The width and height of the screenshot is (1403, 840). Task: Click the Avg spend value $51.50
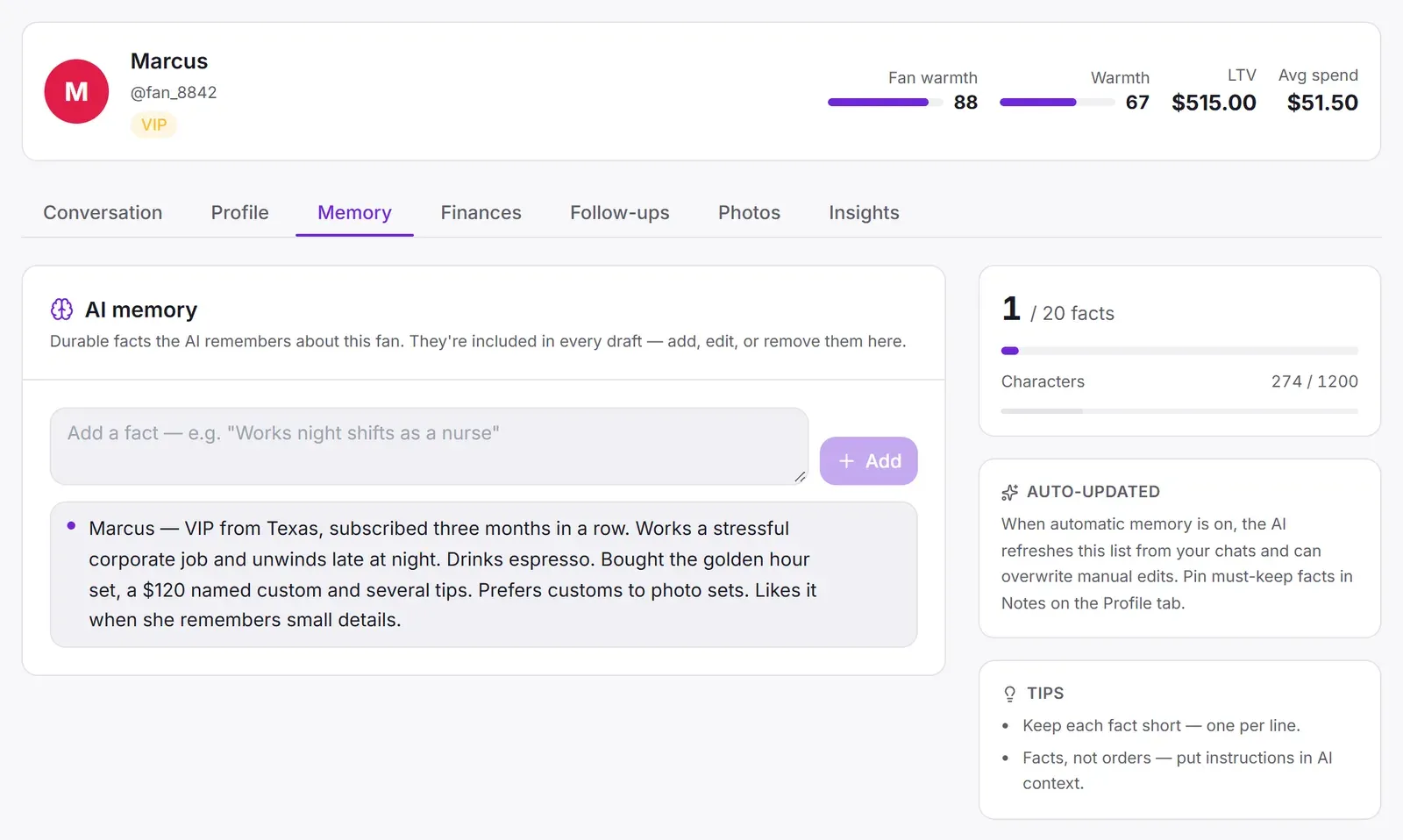click(x=1322, y=103)
